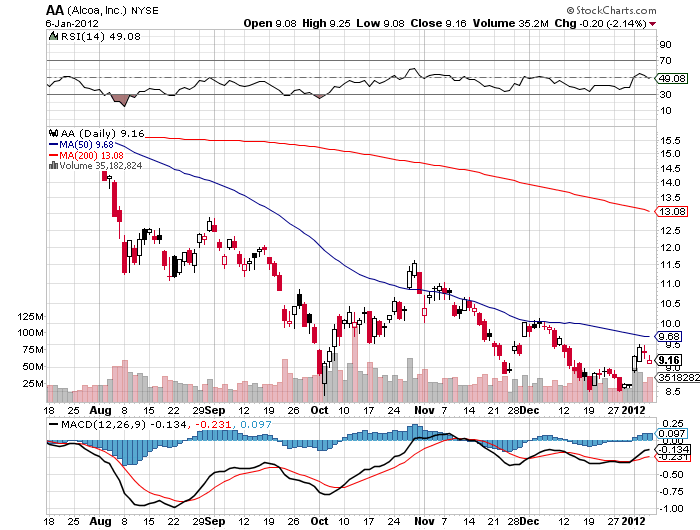The image size is (700, 530).
Task: Click the 'Chg -0.20 (-2.14%)' value
Action: (600, 23)
